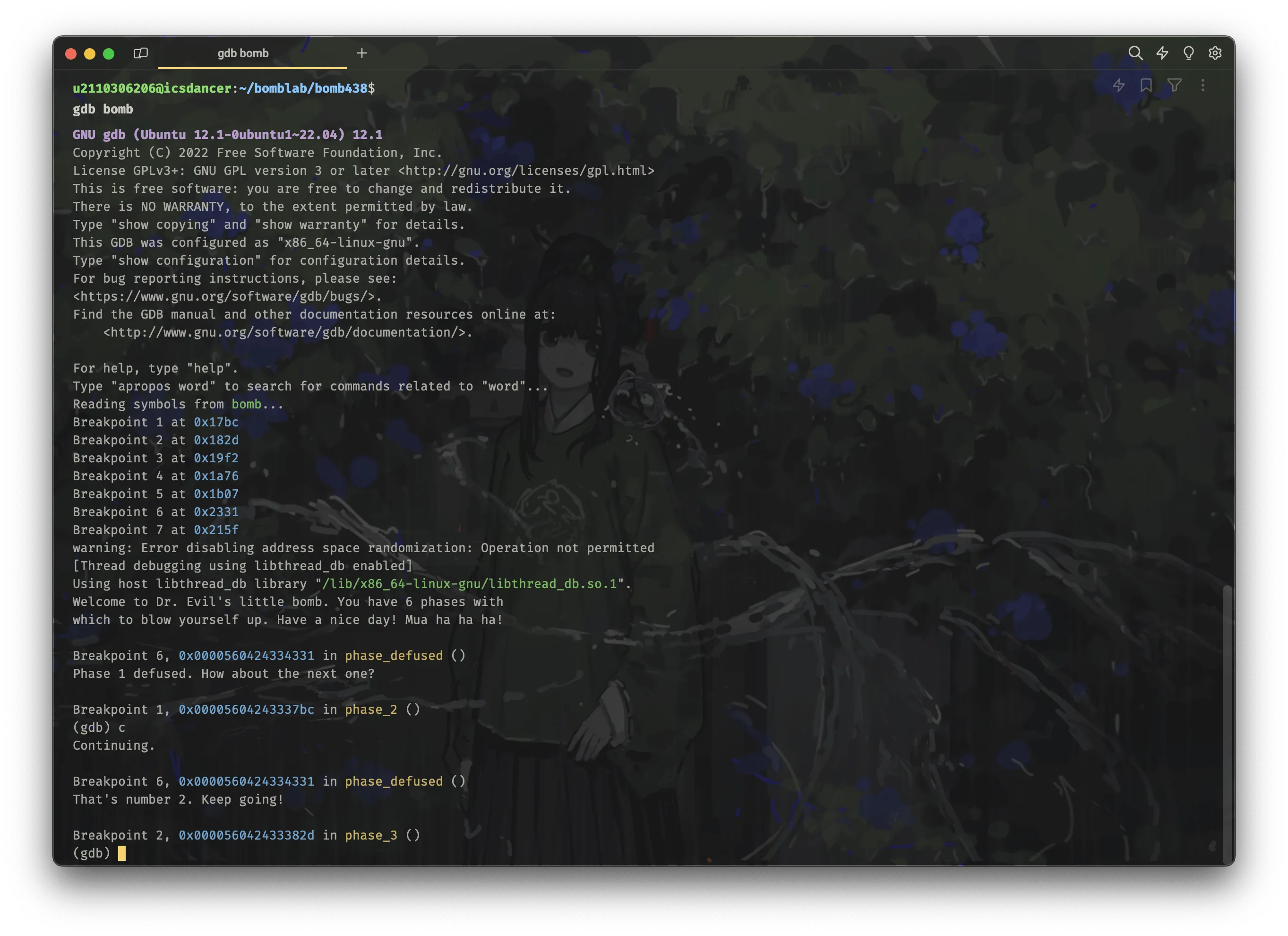Image resolution: width=1288 pixels, height=936 pixels.
Task: Toggle the split pane icon
Action: click(140, 53)
